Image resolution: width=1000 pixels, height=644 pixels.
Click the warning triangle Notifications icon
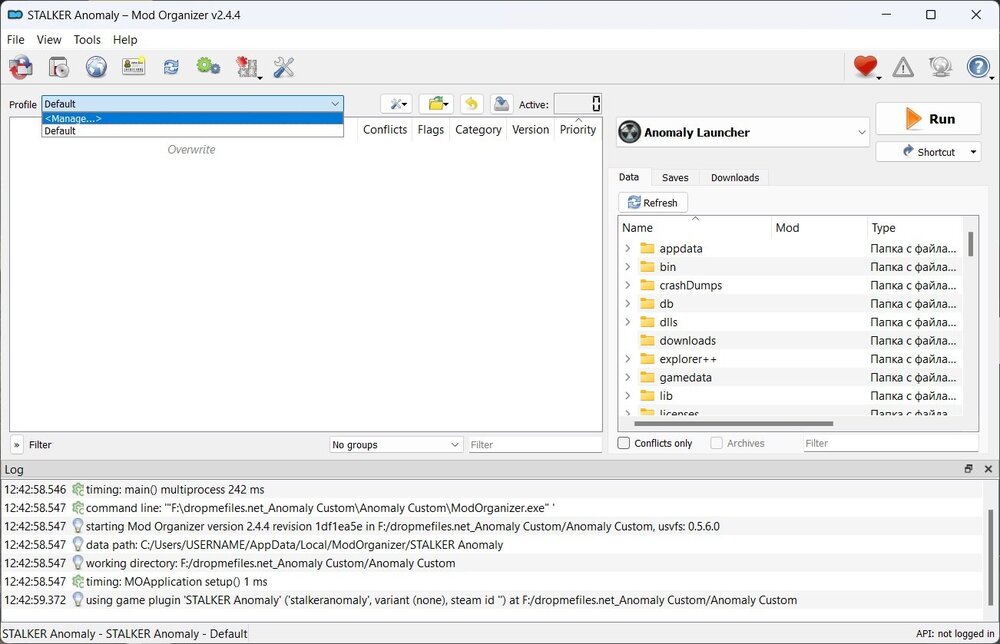click(903, 67)
